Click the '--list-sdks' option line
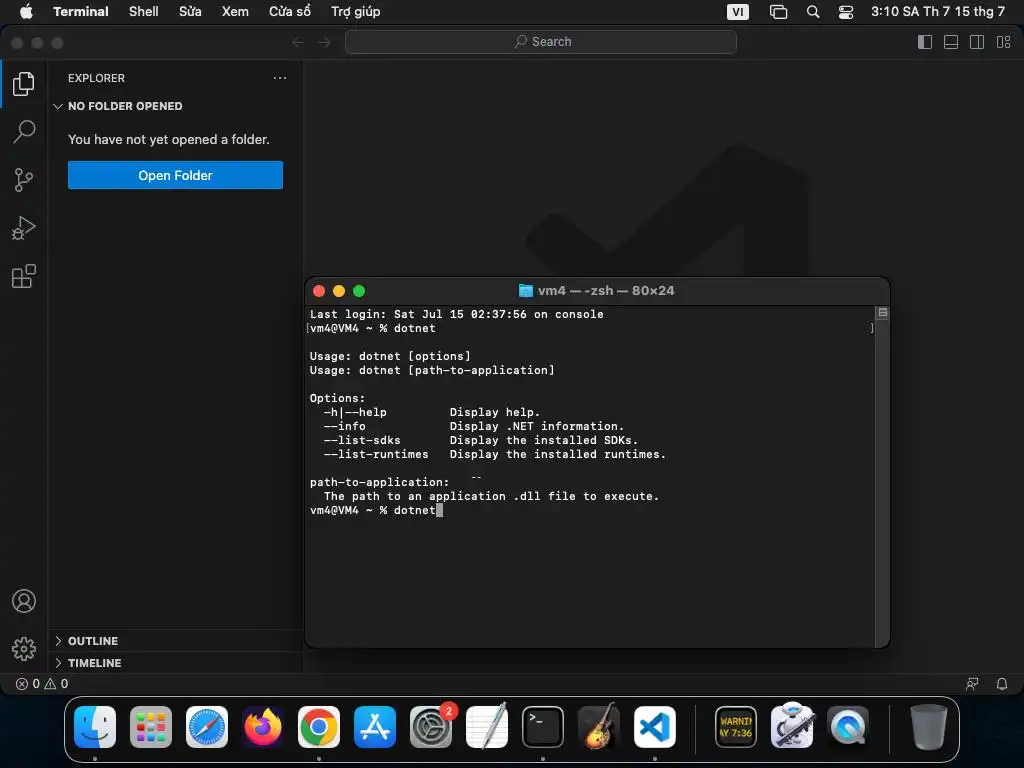Image resolution: width=1024 pixels, height=768 pixels. (x=480, y=440)
